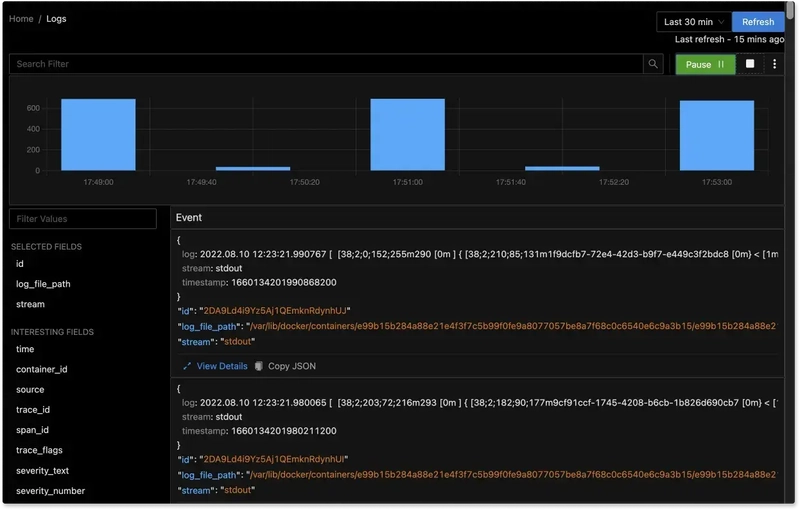Focus the Filter Values input
Image resolution: width=800 pixels, height=510 pixels.
[x=83, y=219]
